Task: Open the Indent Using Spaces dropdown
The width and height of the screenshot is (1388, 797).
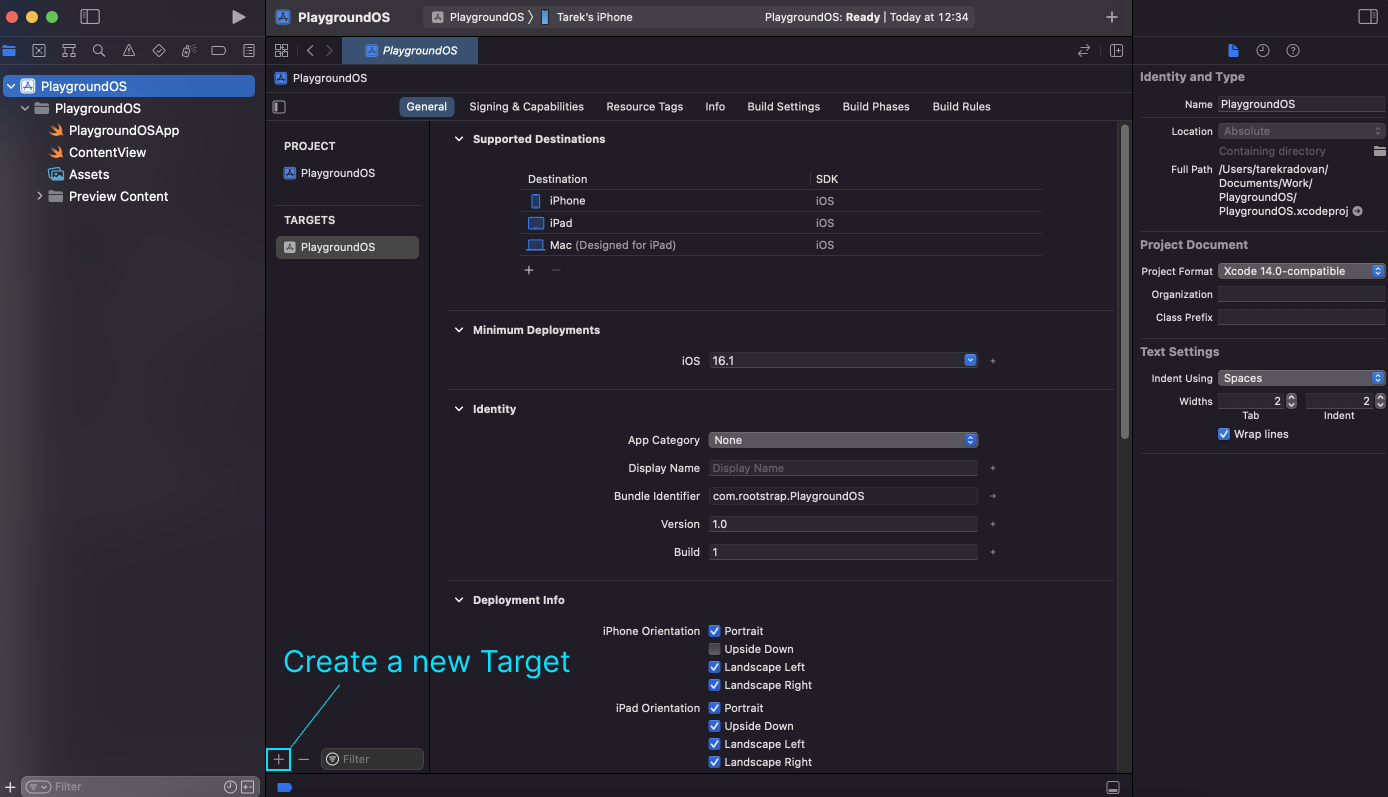Action: 1301,378
